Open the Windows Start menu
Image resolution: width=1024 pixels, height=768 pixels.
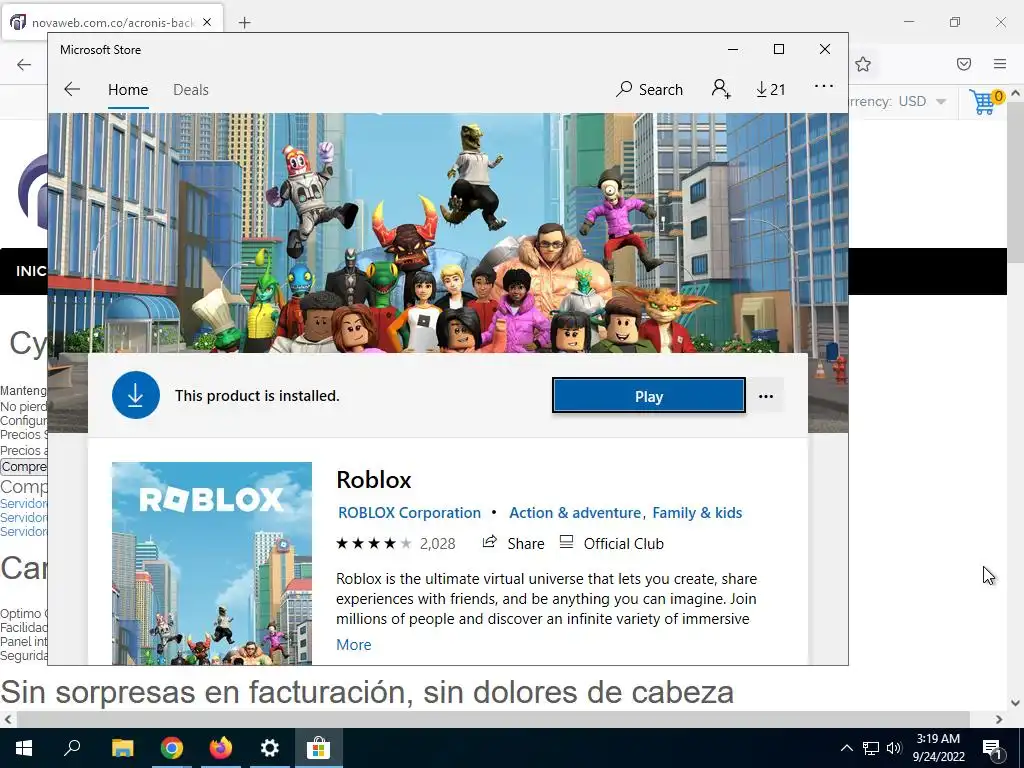pyautogui.click(x=24, y=748)
